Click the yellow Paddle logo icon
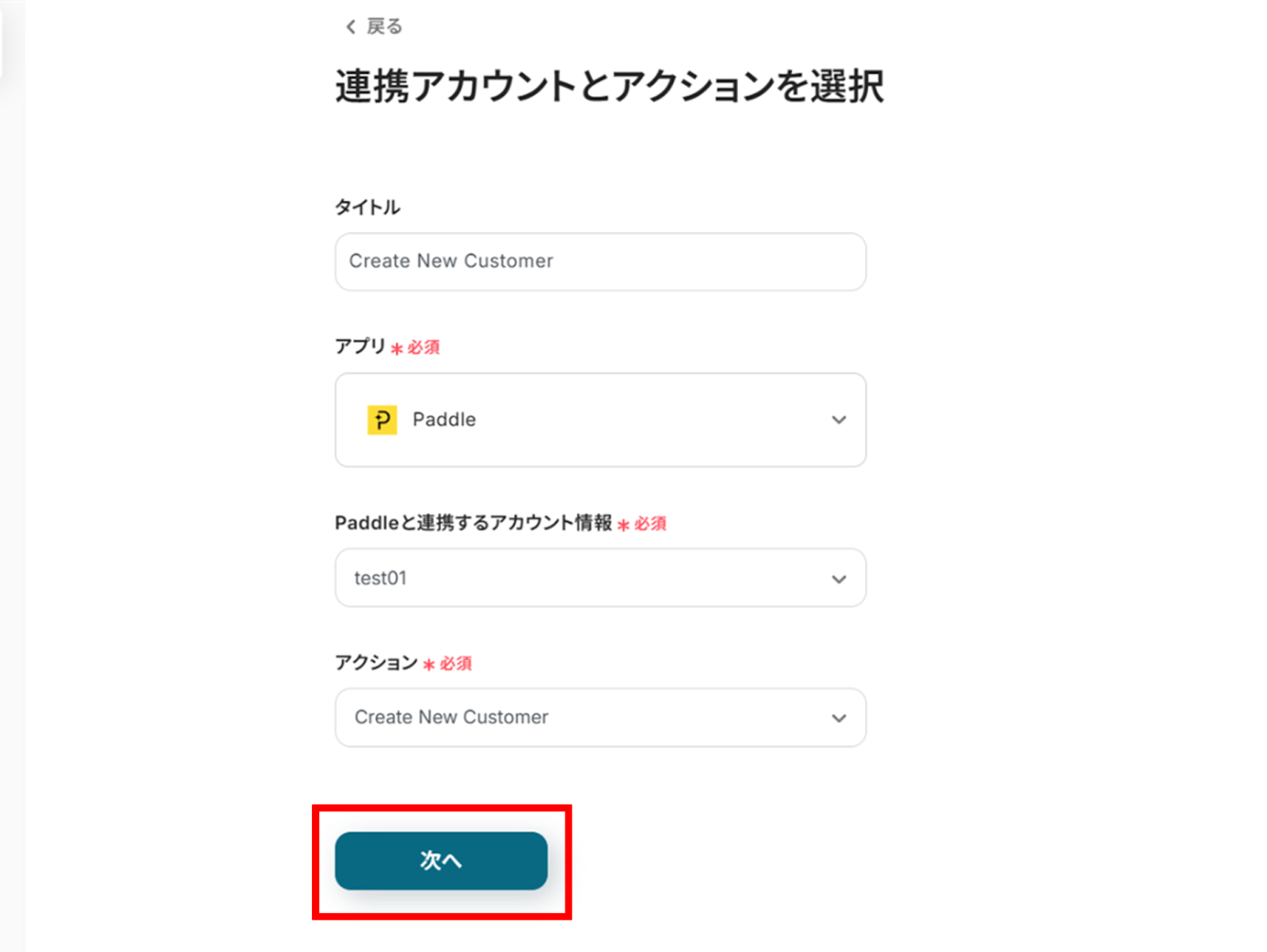Viewport: 1267px width, 952px height. coord(382,420)
